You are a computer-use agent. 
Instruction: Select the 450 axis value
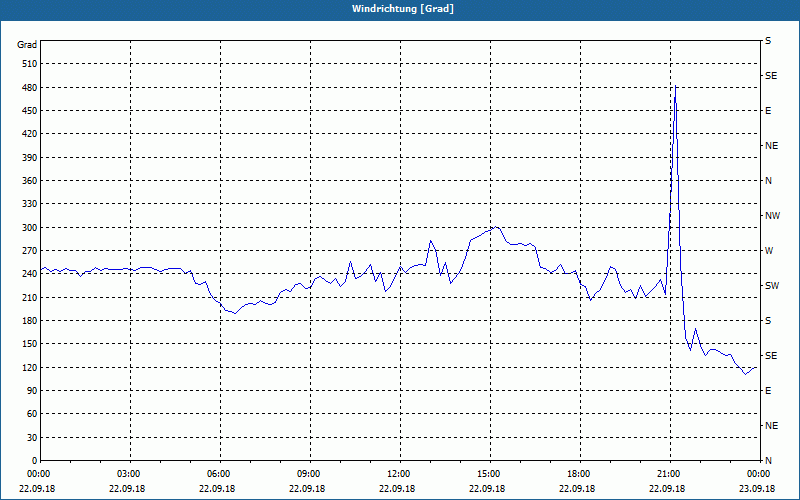[x=30, y=111]
